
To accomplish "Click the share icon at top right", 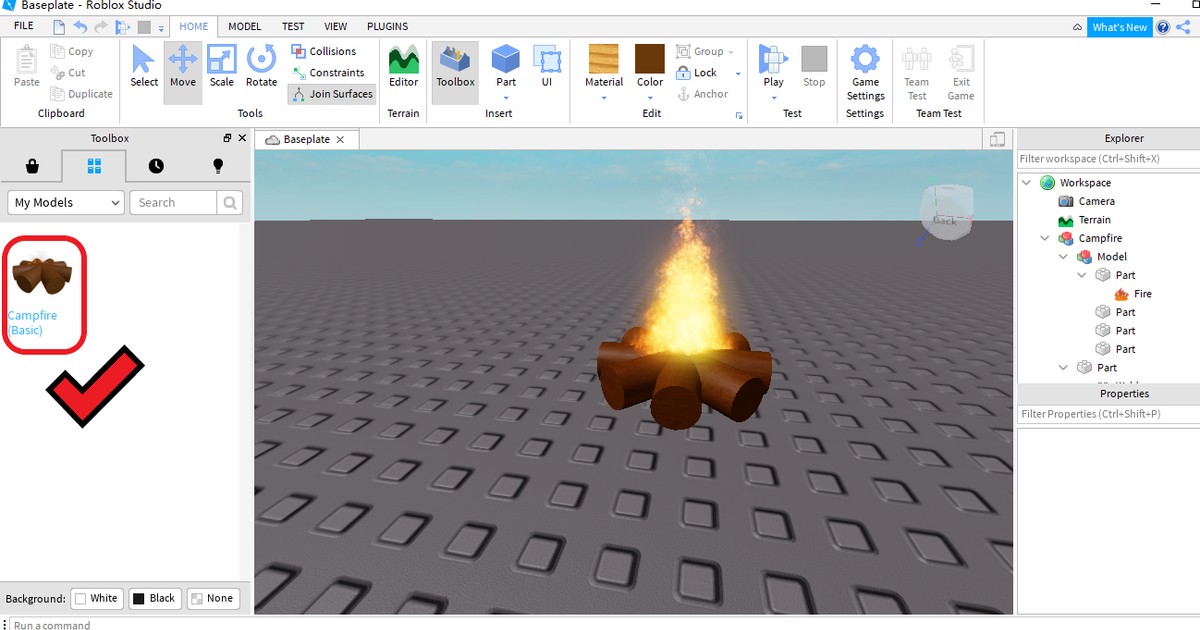I will tap(1184, 27).
